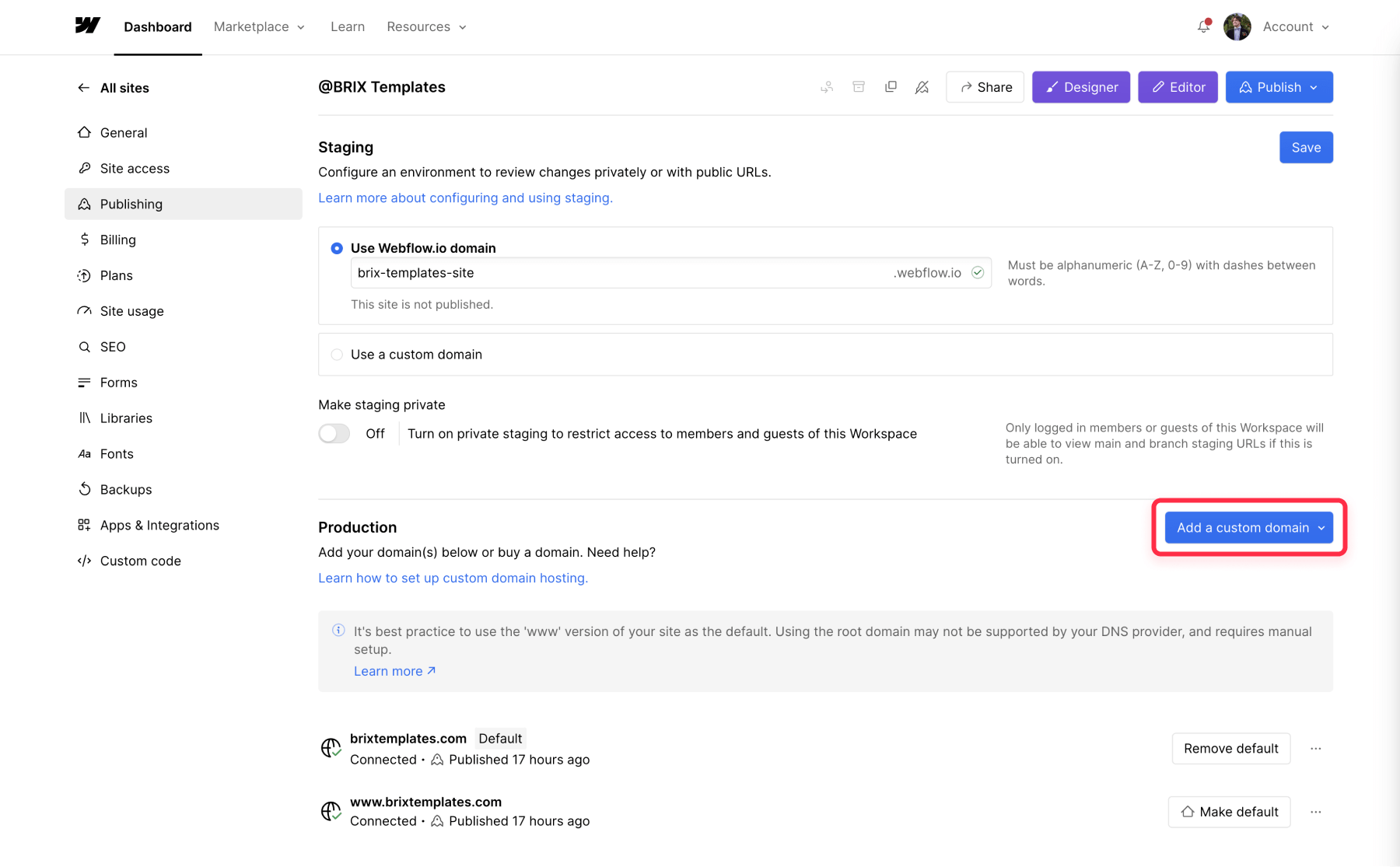The width and height of the screenshot is (1400, 867).
Task: Click 'This site is not published.' text
Action: click(x=422, y=305)
